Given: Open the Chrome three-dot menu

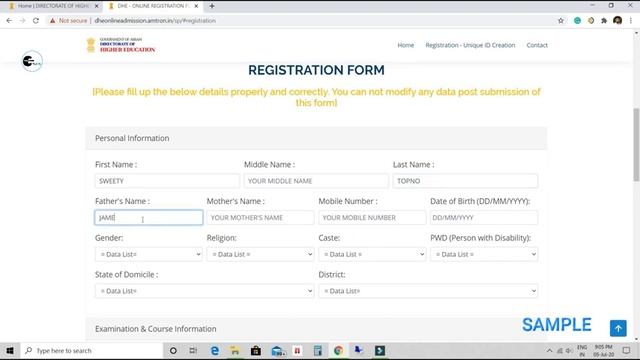Looking at the screenshot, I should coord(631,20).
